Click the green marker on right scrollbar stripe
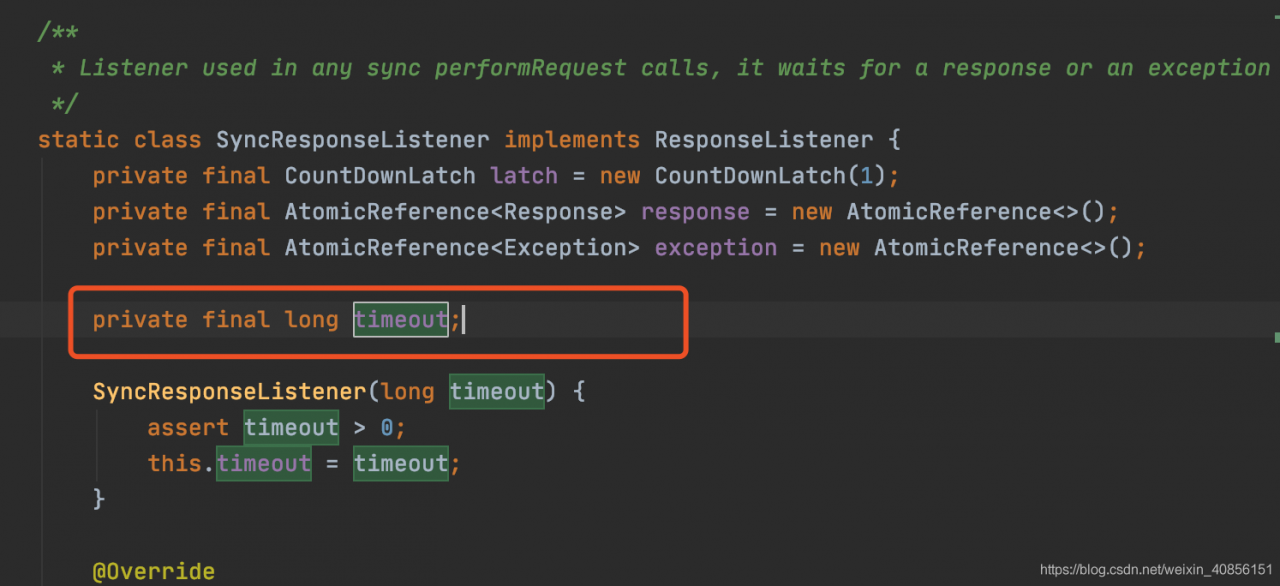This screenshot has height=586, width=1280. tap(1277, 339)
